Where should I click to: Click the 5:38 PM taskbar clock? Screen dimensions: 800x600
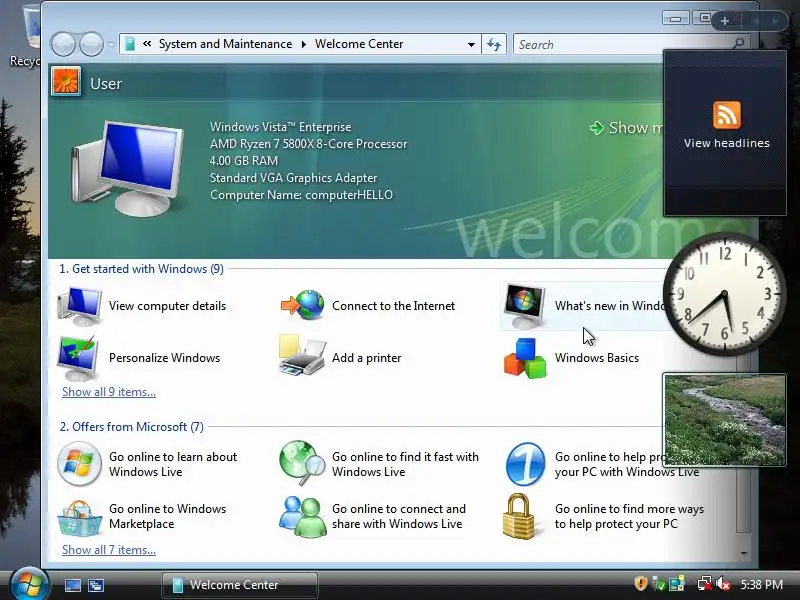pyautogui.click(x=762, y=584)
